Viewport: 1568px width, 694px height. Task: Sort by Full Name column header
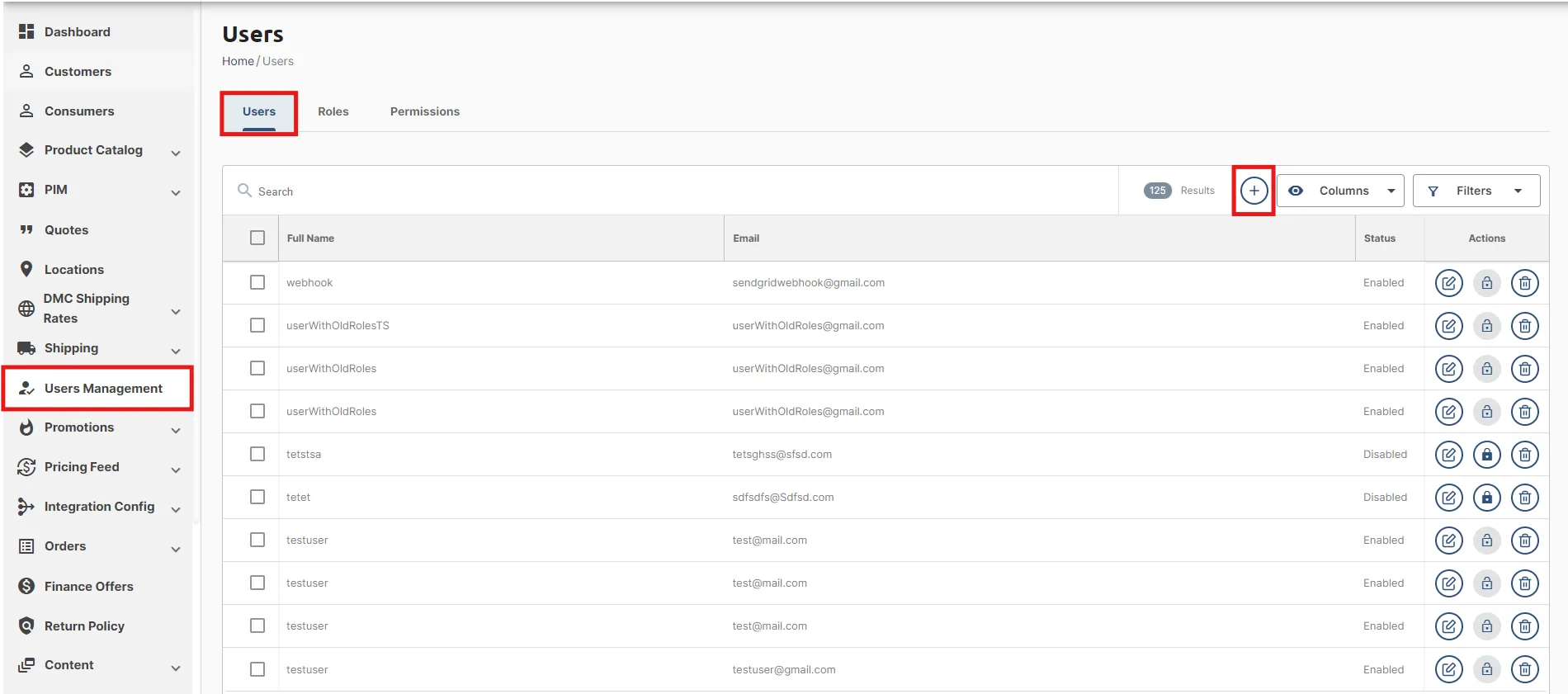click(x=310, y=238)
